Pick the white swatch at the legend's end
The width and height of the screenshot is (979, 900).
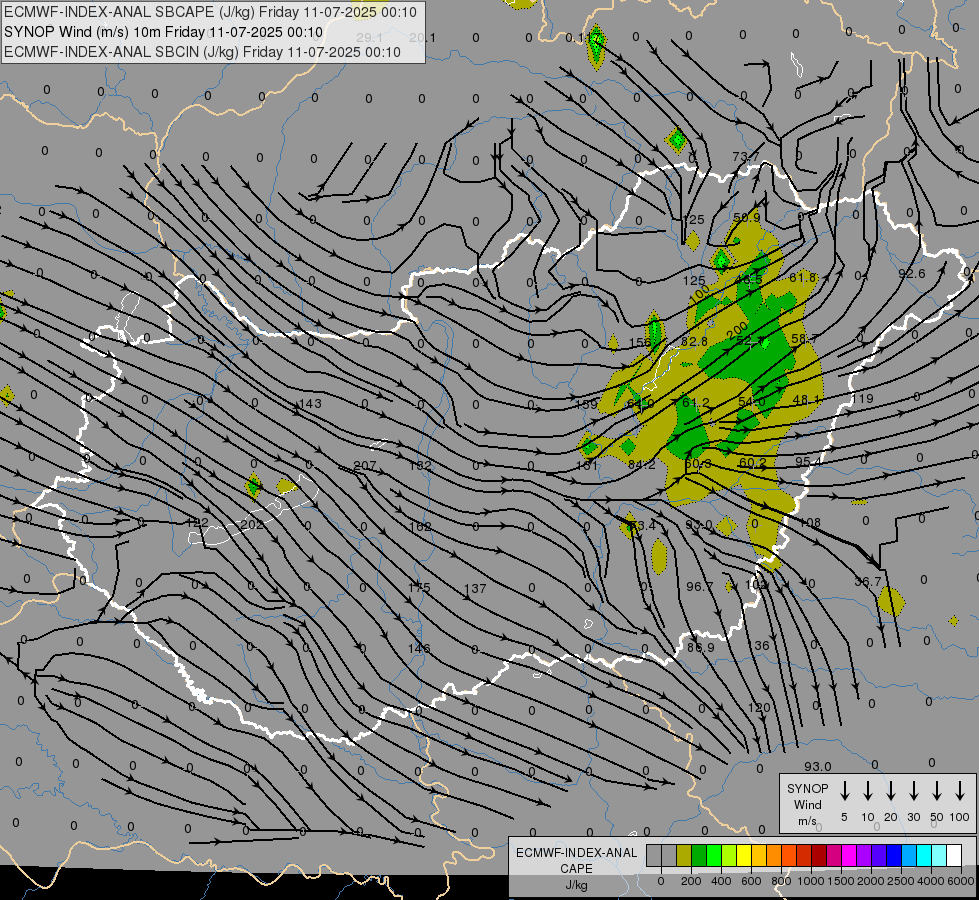point(954,856)
